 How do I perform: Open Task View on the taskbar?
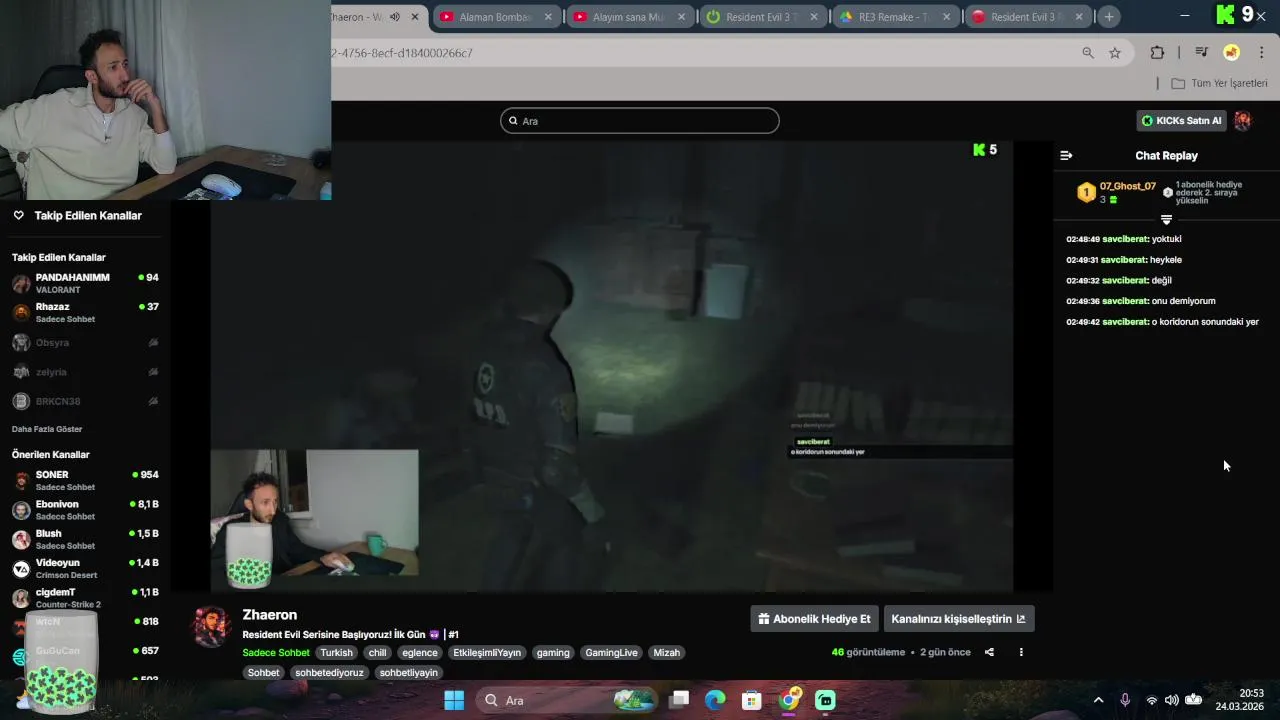pyautogui.click(x=679, y=700)
